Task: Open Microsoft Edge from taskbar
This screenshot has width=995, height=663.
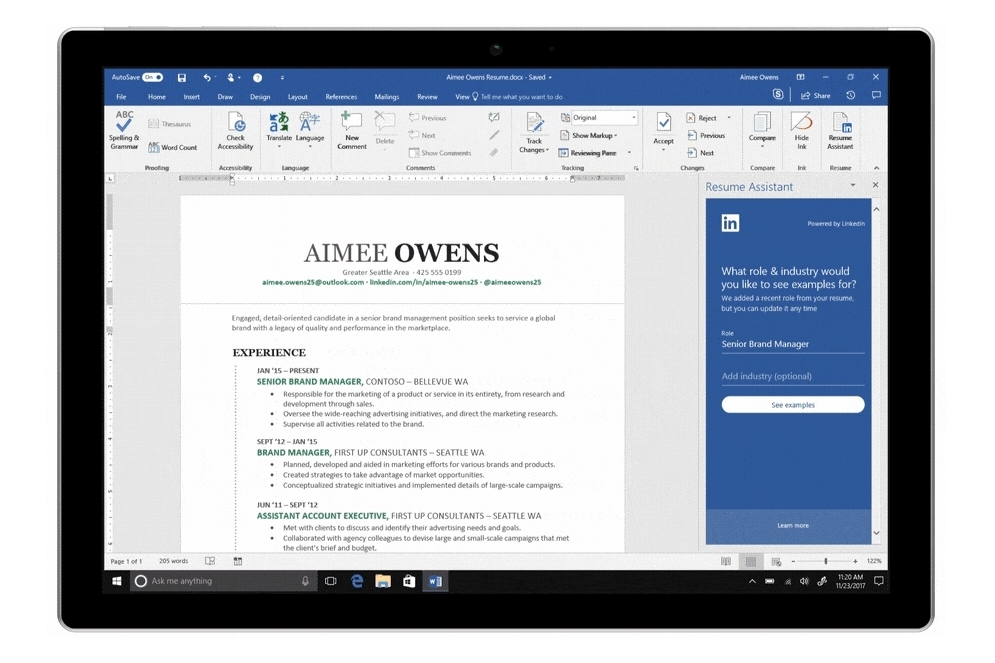Action: [x=357, y=581]
